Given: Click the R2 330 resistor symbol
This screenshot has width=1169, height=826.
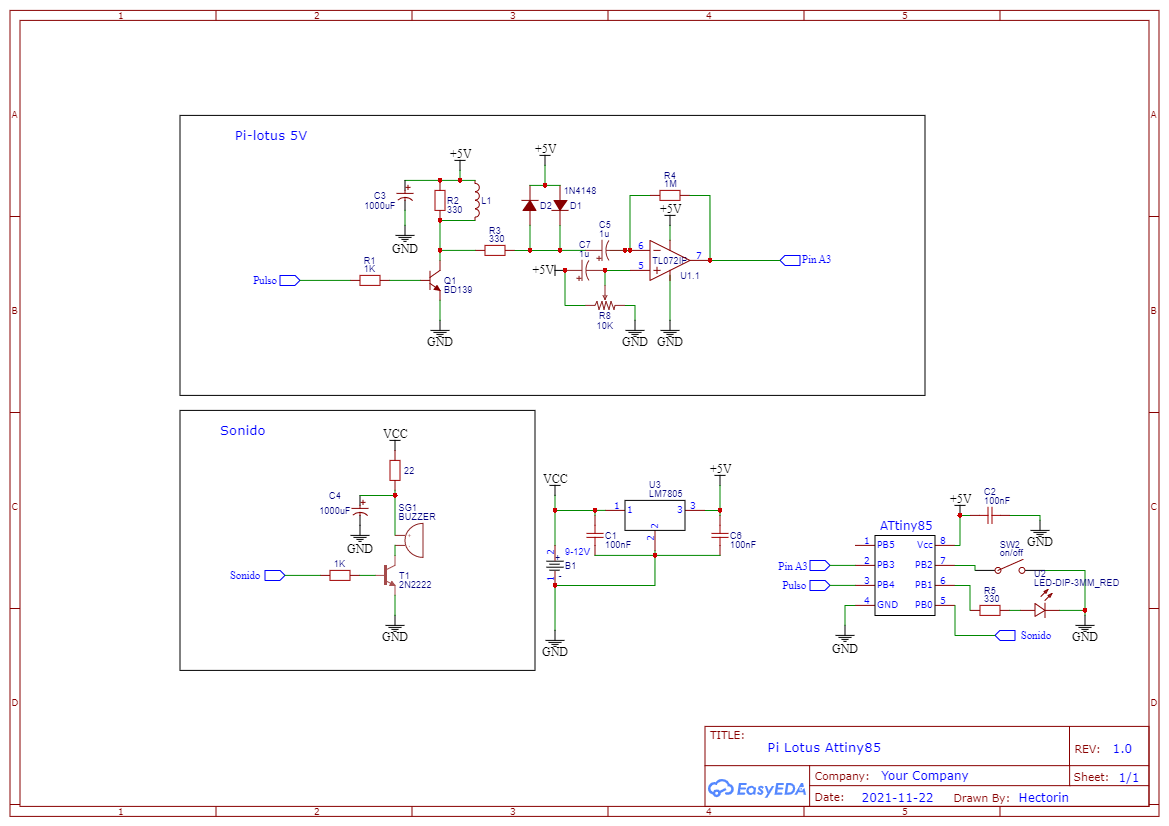Looking at the screenshot, I should pyautogui.click(x=440, y=201).
